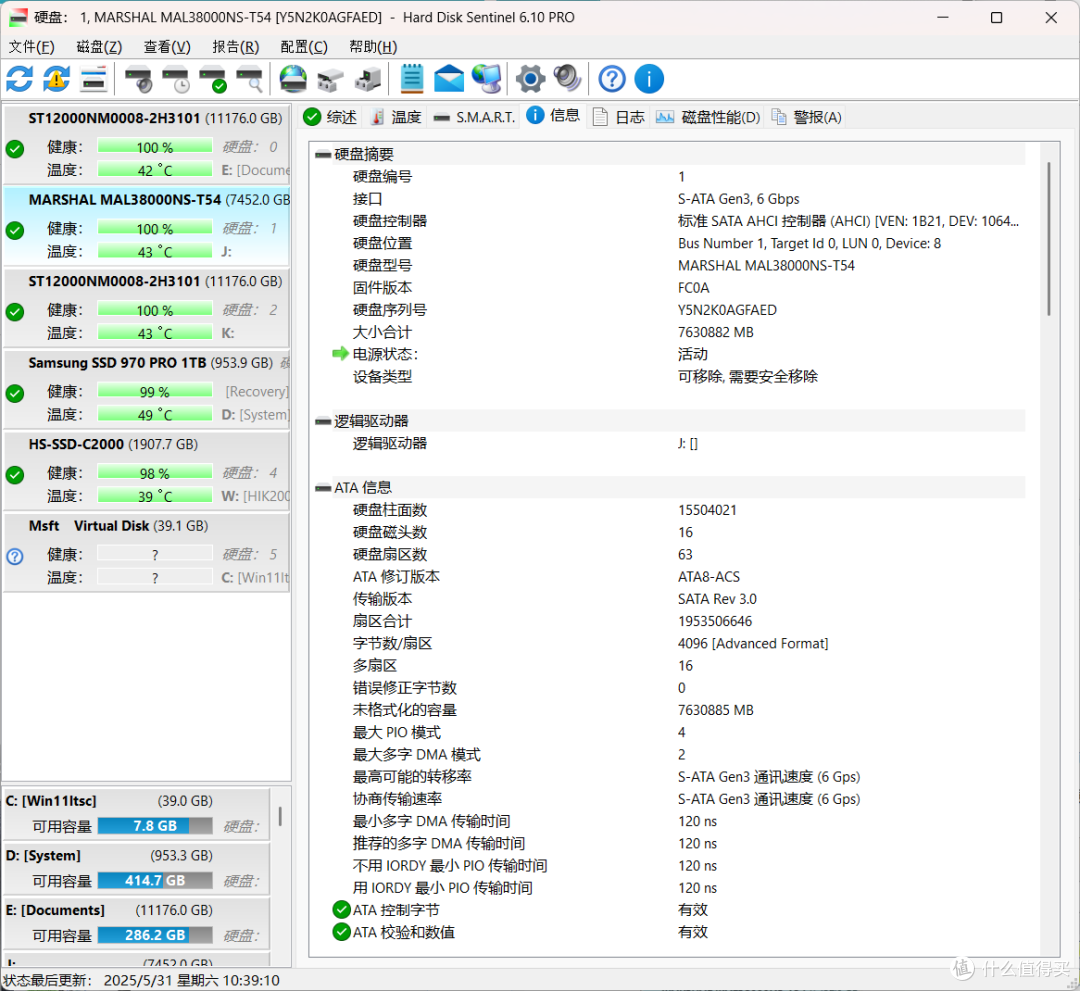Click the disk with speaker noise test icon
This screenshot has width=1080, height=991.
pos(139,79)
